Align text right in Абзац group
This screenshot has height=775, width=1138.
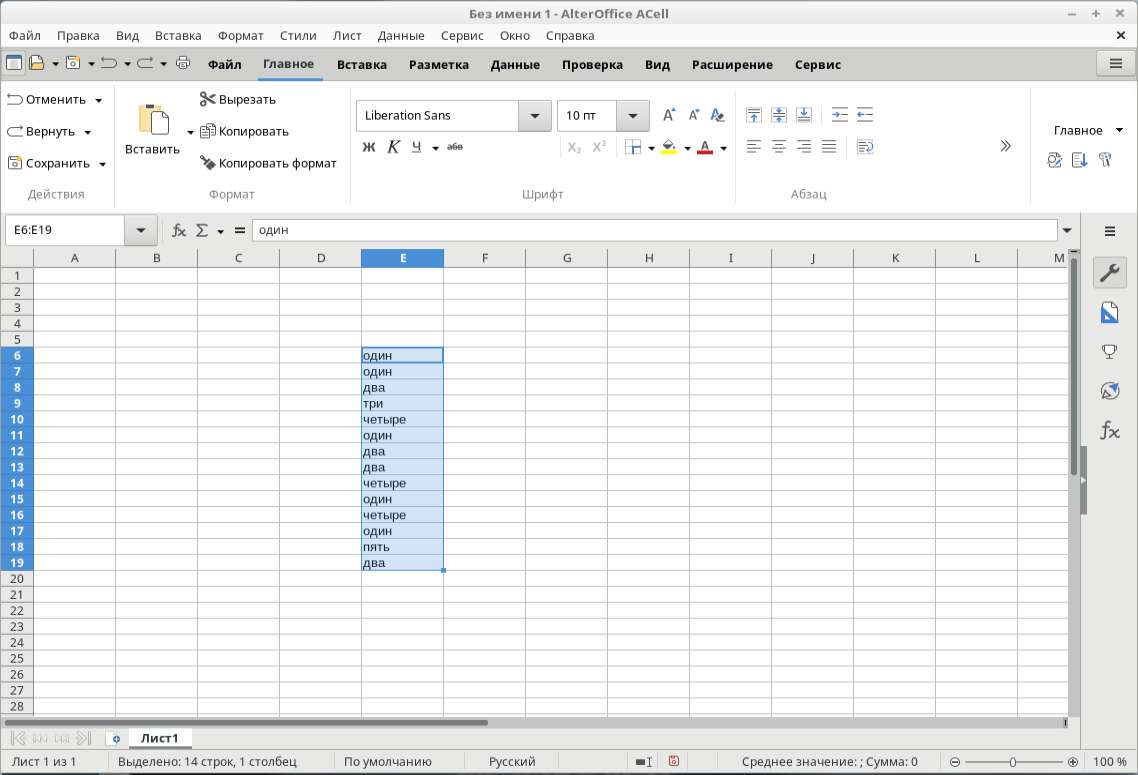pos(803,147)
